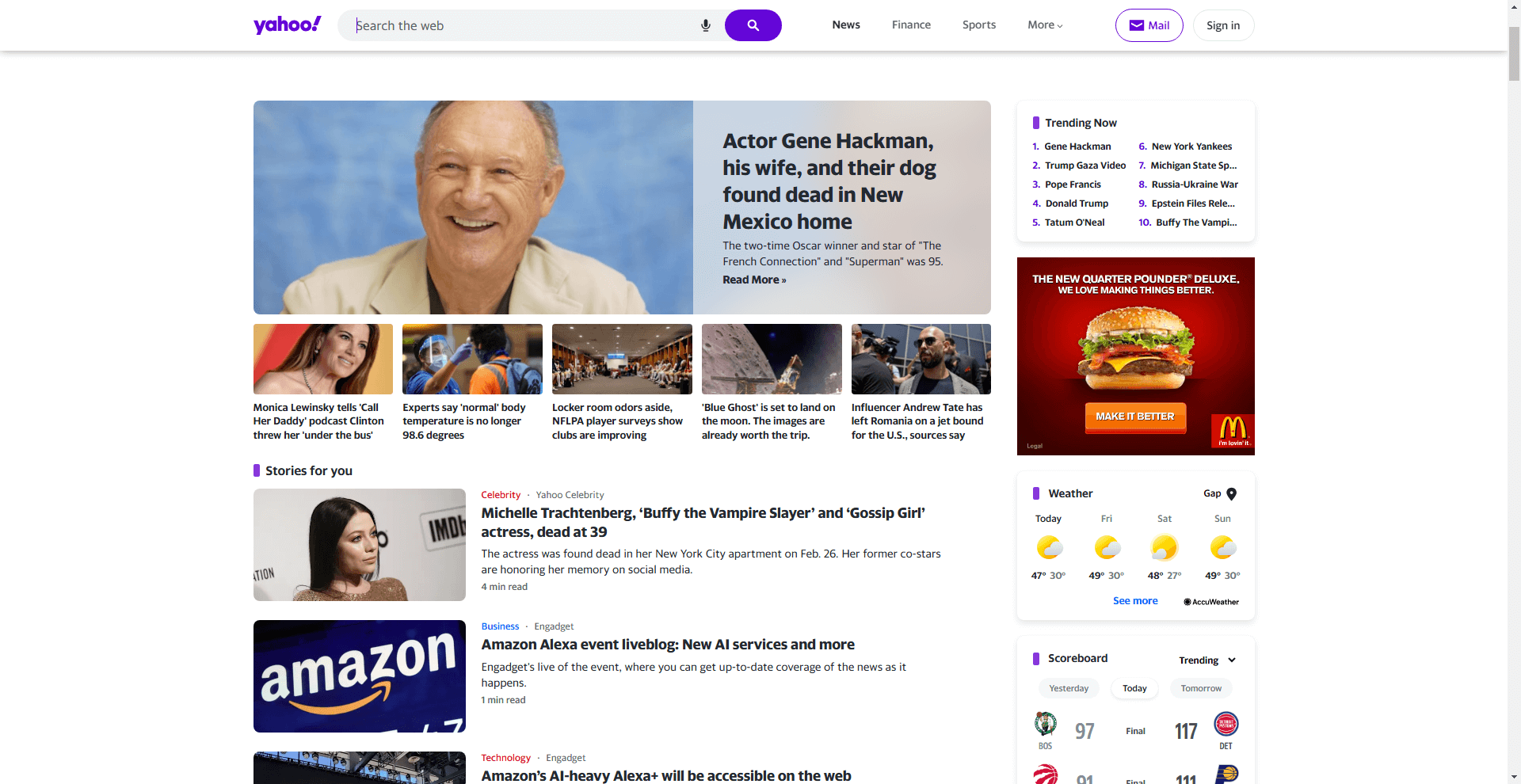The height and width of the screenshot is (784, 1521).
Task: Click the Boston Celtics team logo
Action: tap(1045, 724)
